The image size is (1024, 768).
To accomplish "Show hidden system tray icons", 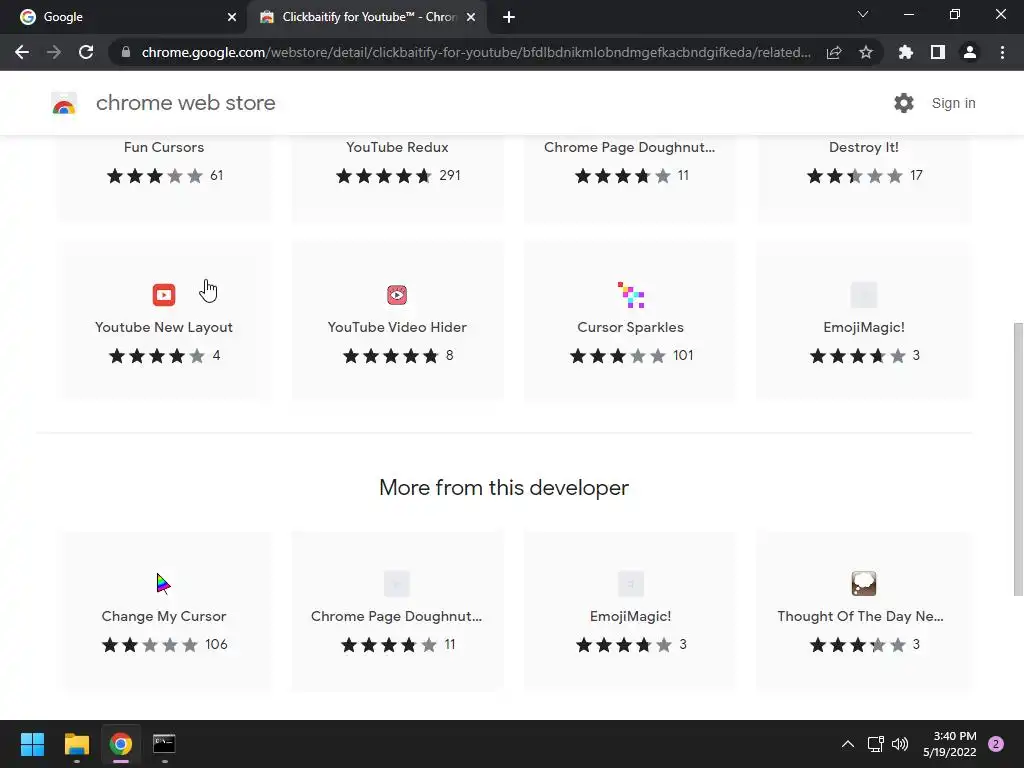I will pos(848,744).
